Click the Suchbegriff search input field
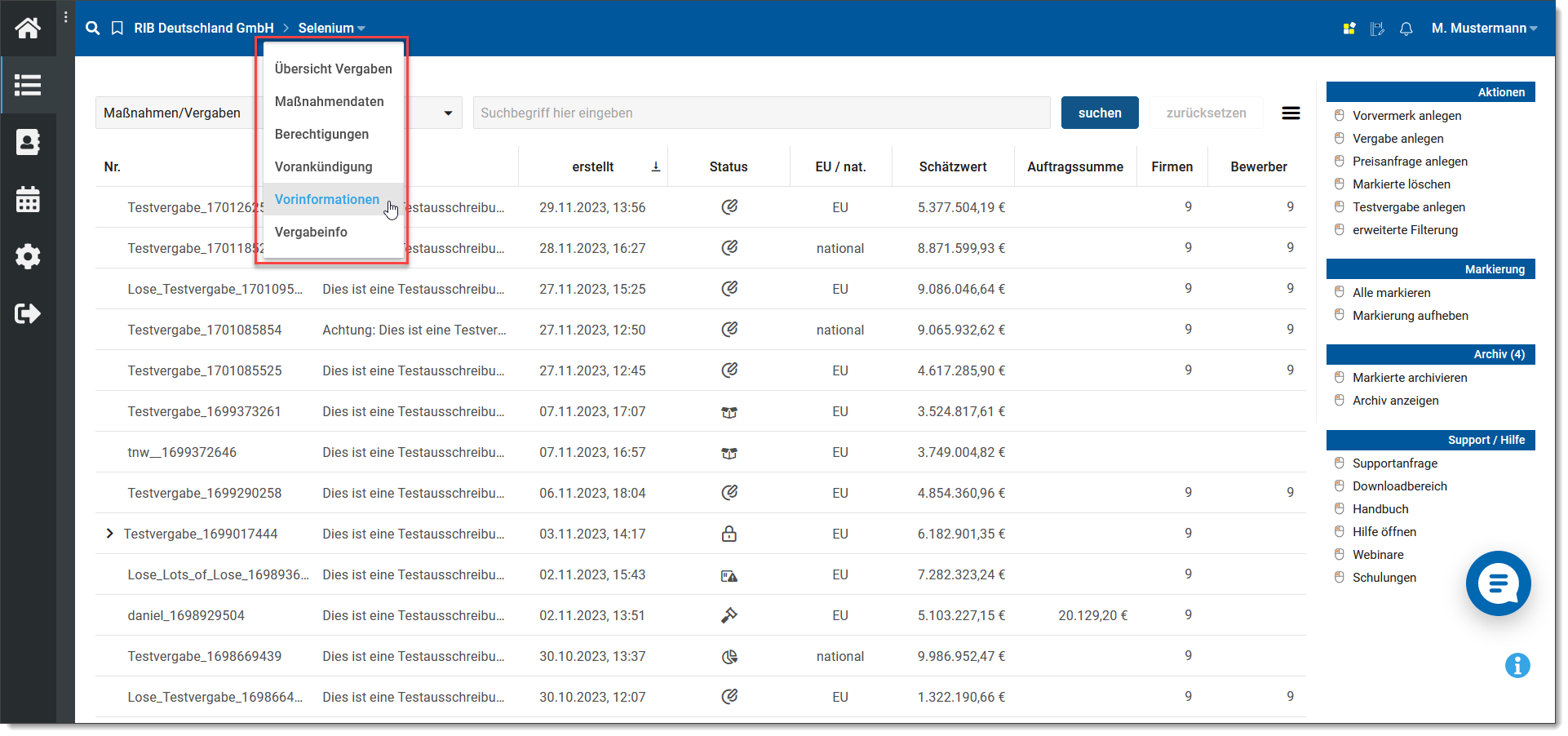The image size is (1568, 736). point(761,113)
